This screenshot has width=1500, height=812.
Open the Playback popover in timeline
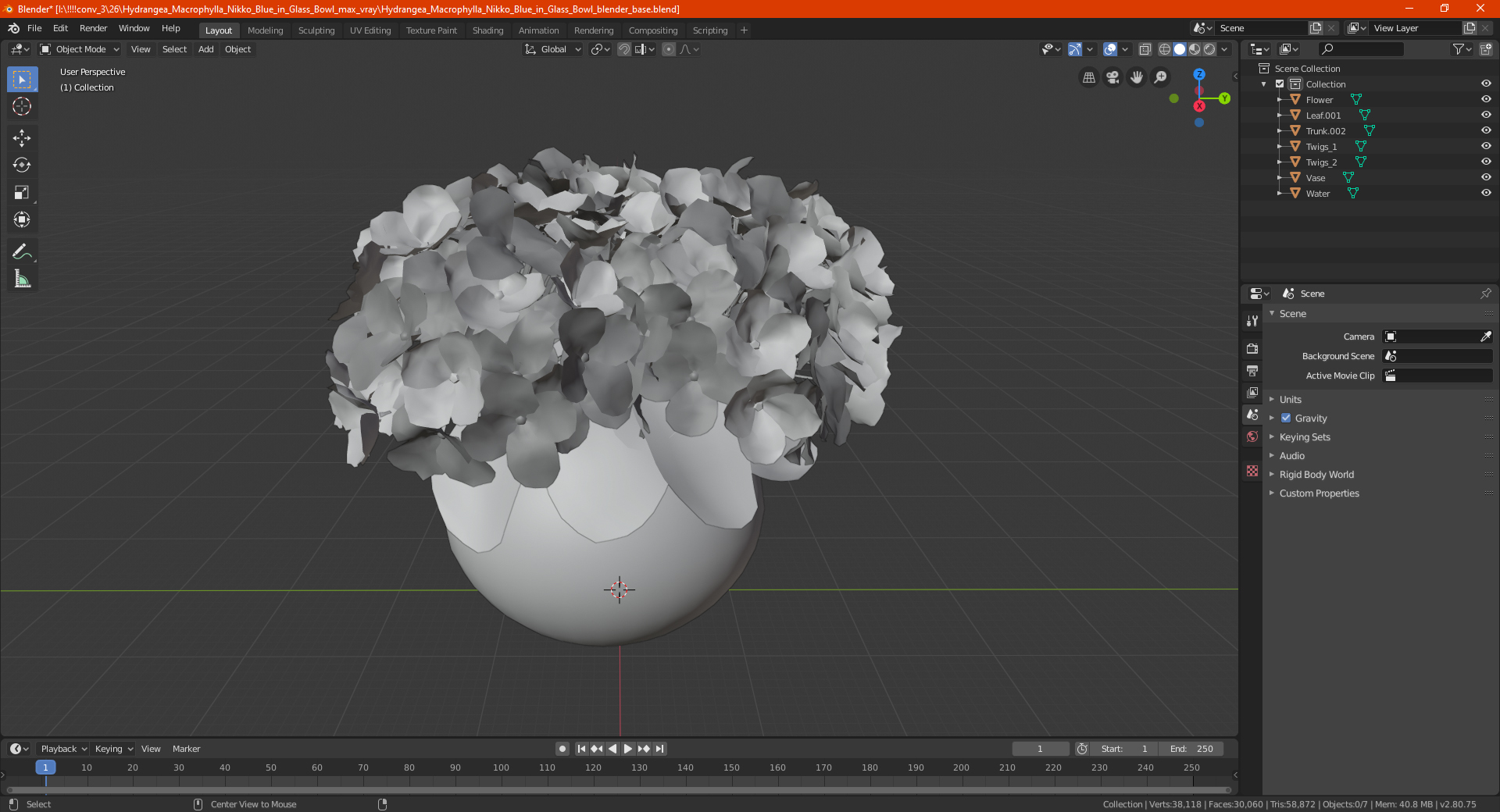[x=63, y=749]
